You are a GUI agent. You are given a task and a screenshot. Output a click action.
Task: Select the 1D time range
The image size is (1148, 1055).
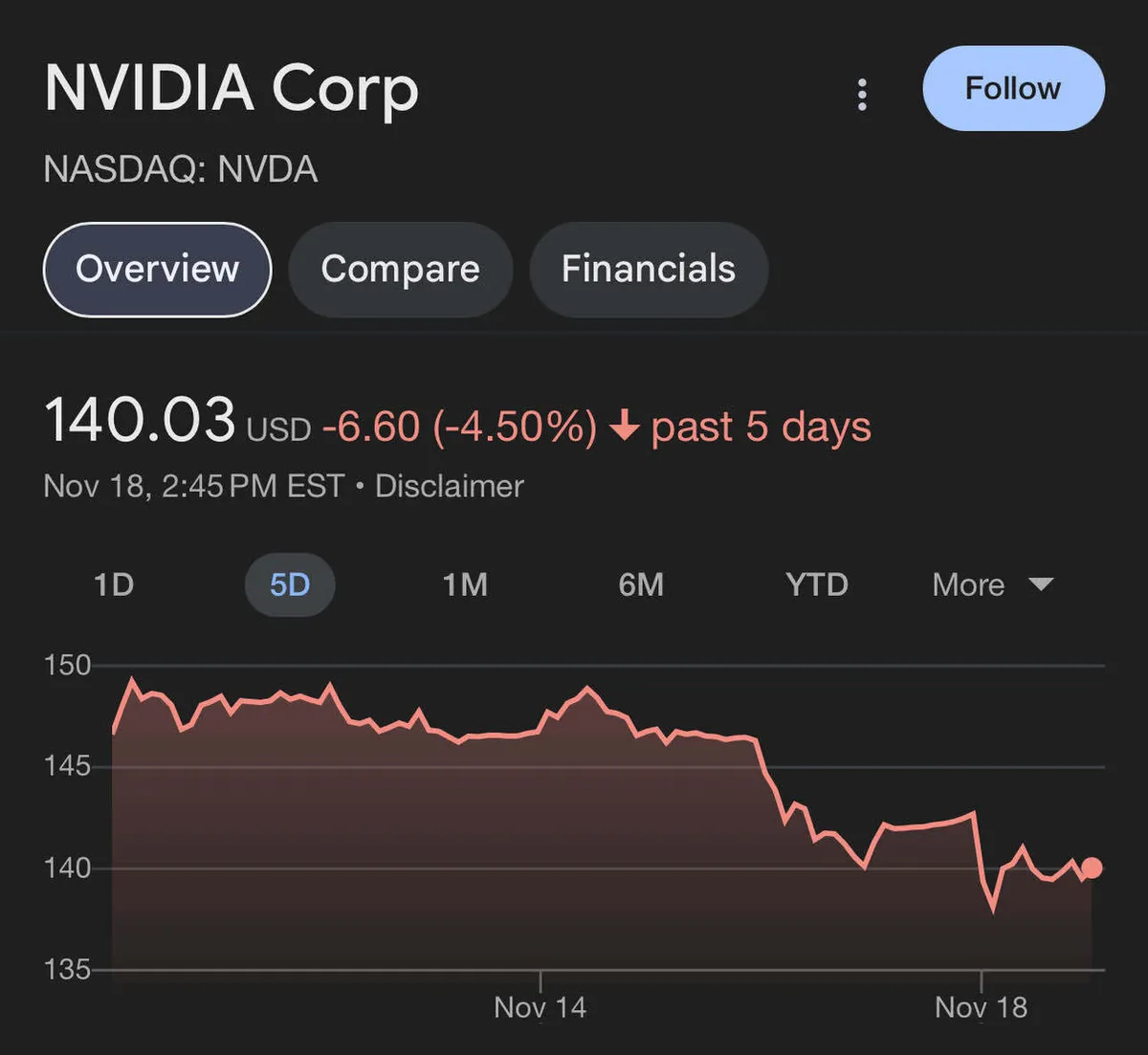(x=114, y=584)
